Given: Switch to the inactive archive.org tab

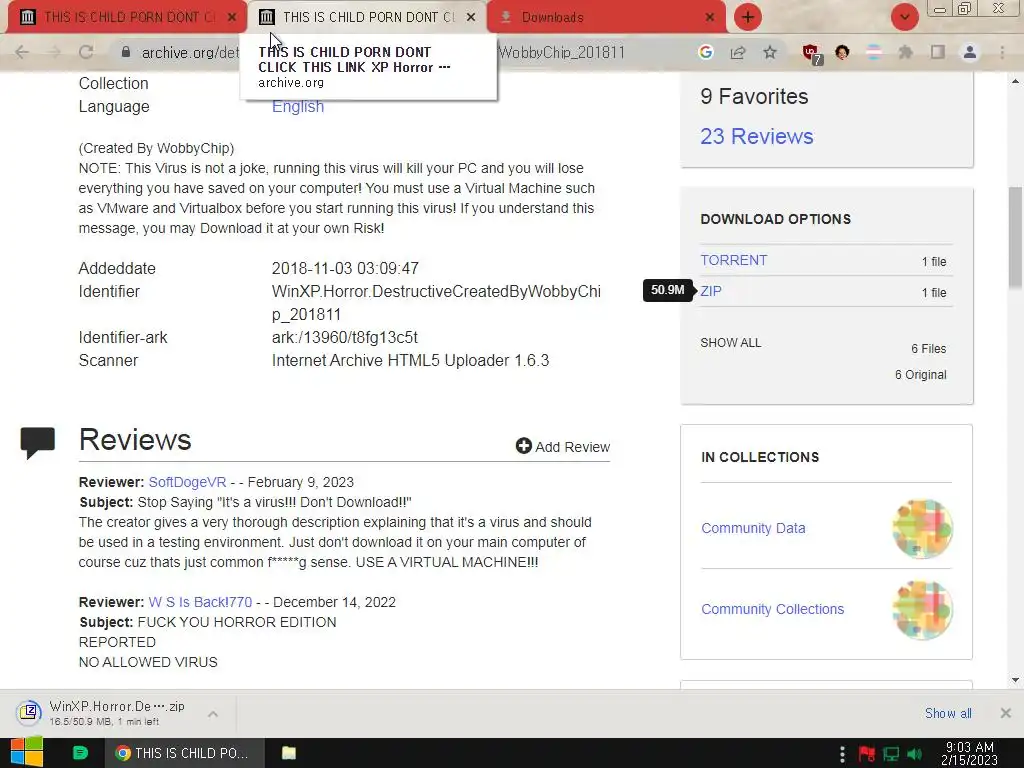Looking at the screenshot, I should [127, 18].
